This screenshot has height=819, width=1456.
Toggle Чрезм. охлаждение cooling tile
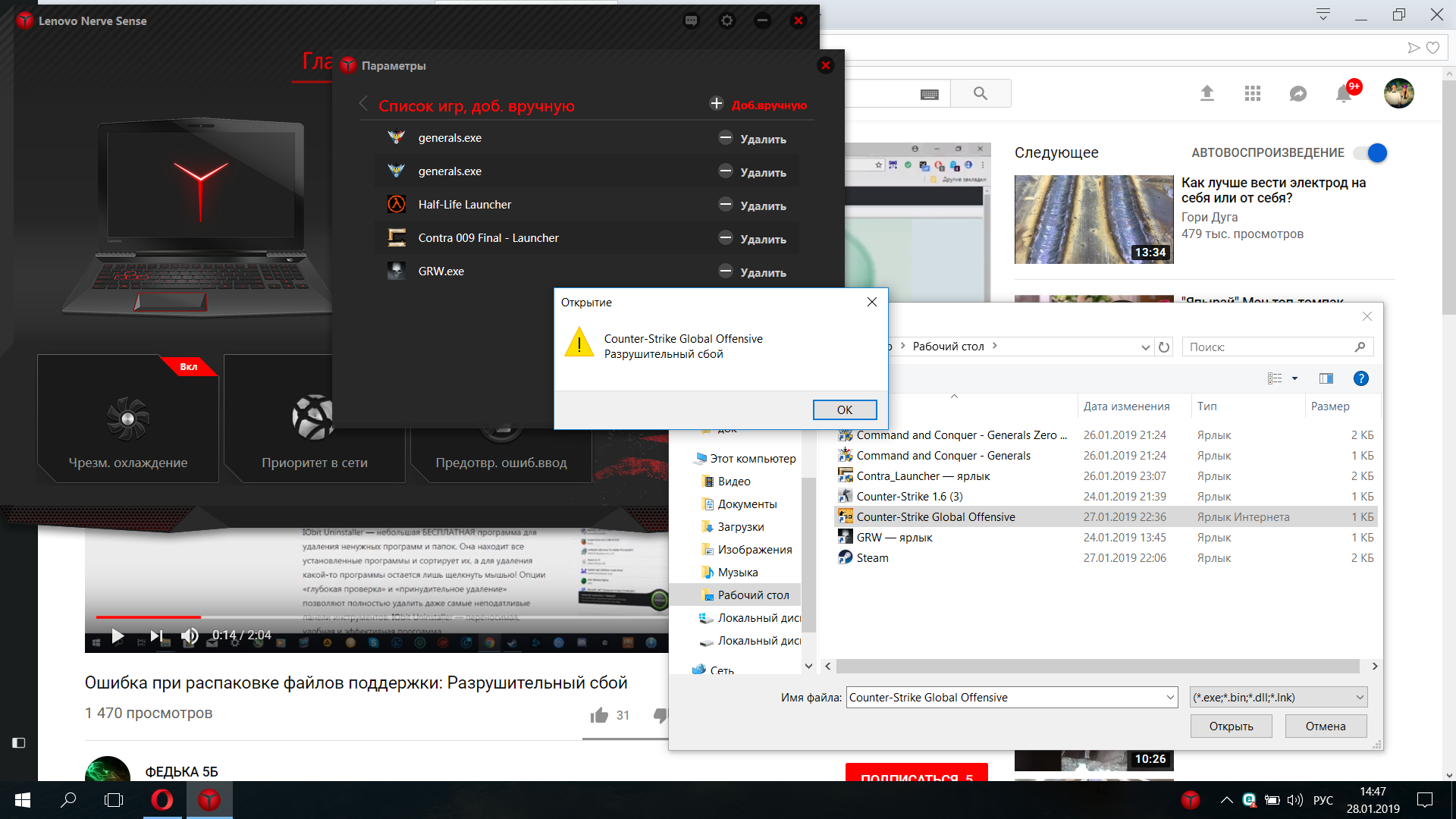point(128,419)
